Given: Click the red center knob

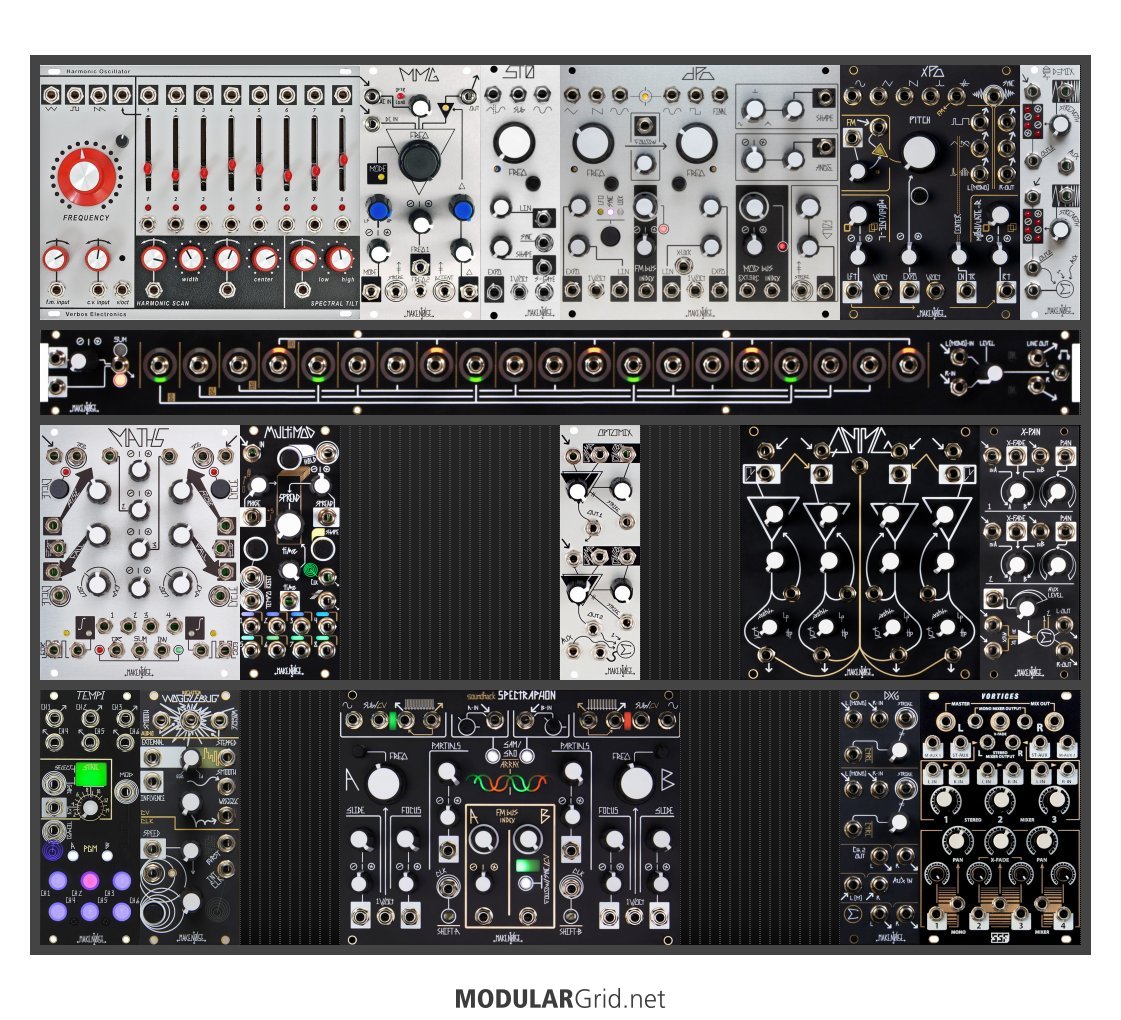Looking at the screenshot, I should click(x=264, y=259).
